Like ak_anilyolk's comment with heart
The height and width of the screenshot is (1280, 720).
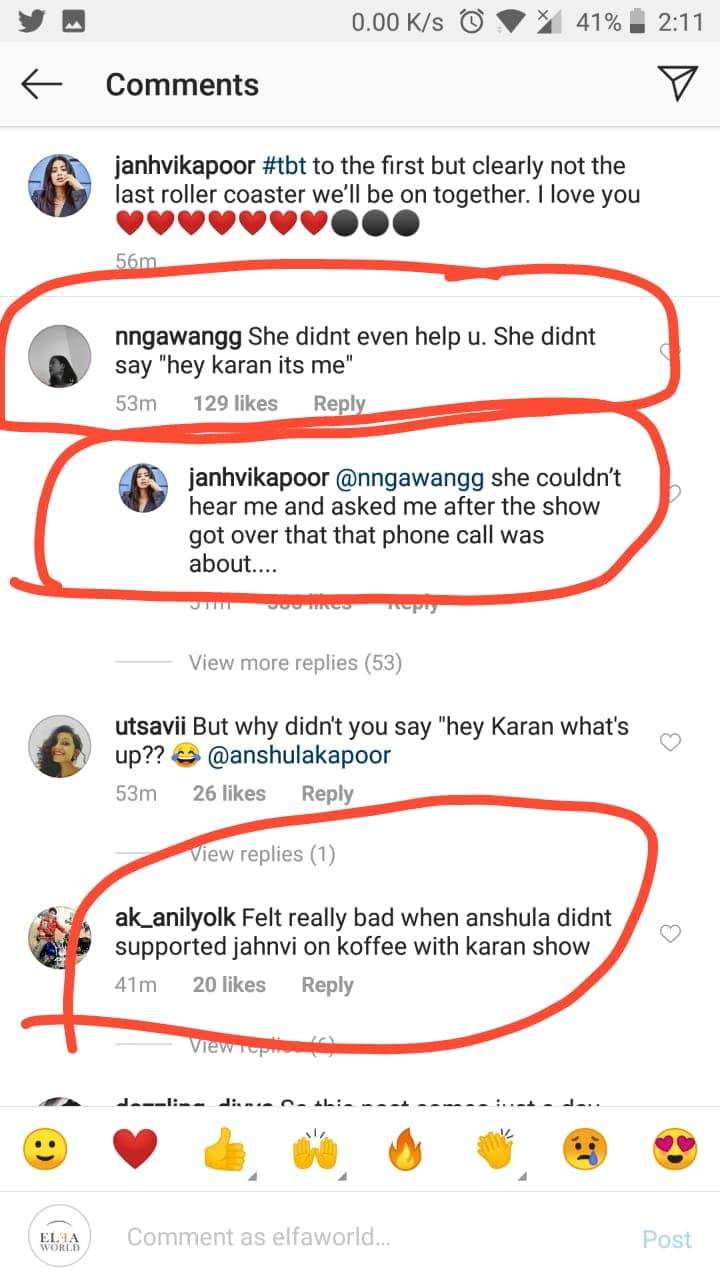672,934
